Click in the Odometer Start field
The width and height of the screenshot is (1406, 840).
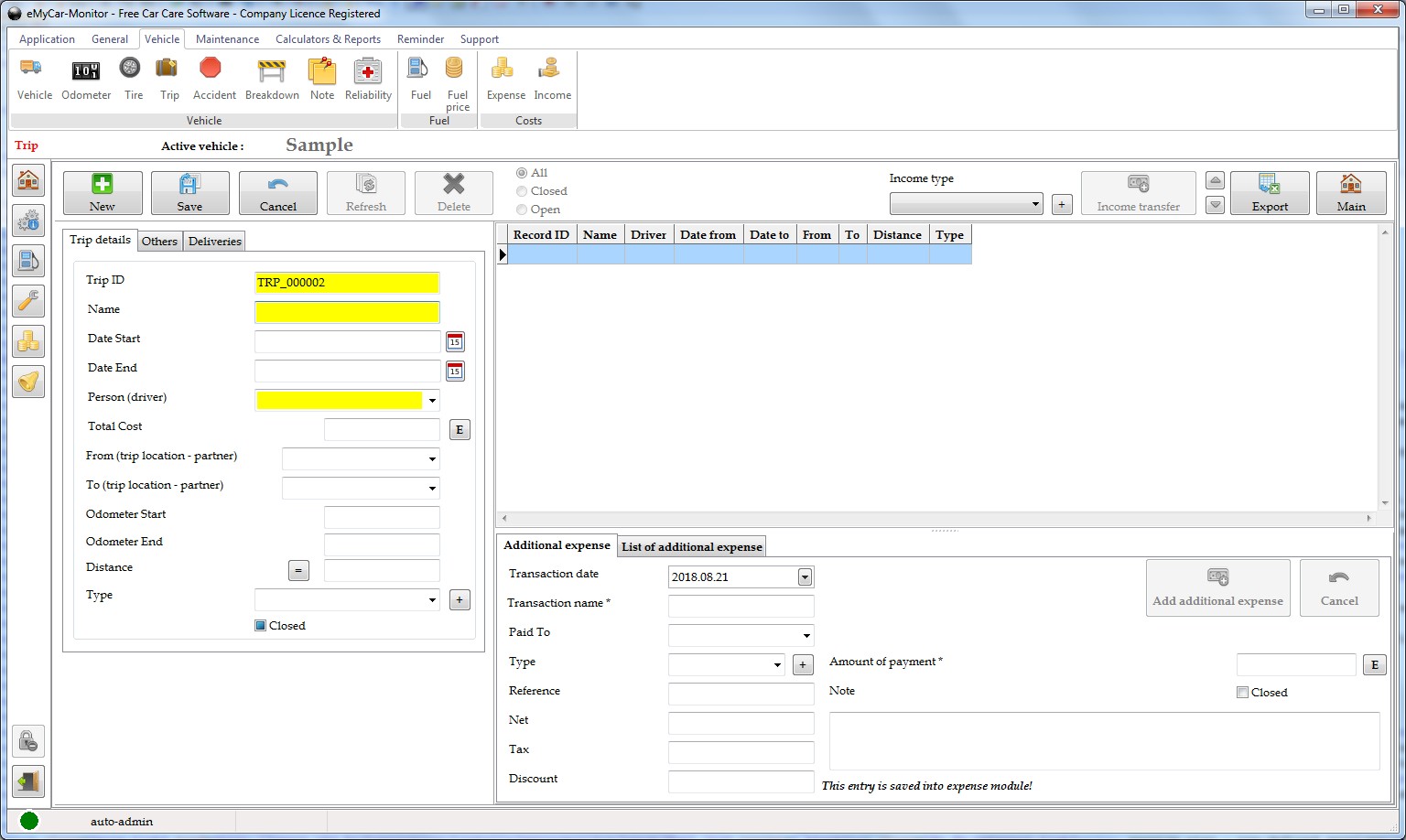(382, 517)
